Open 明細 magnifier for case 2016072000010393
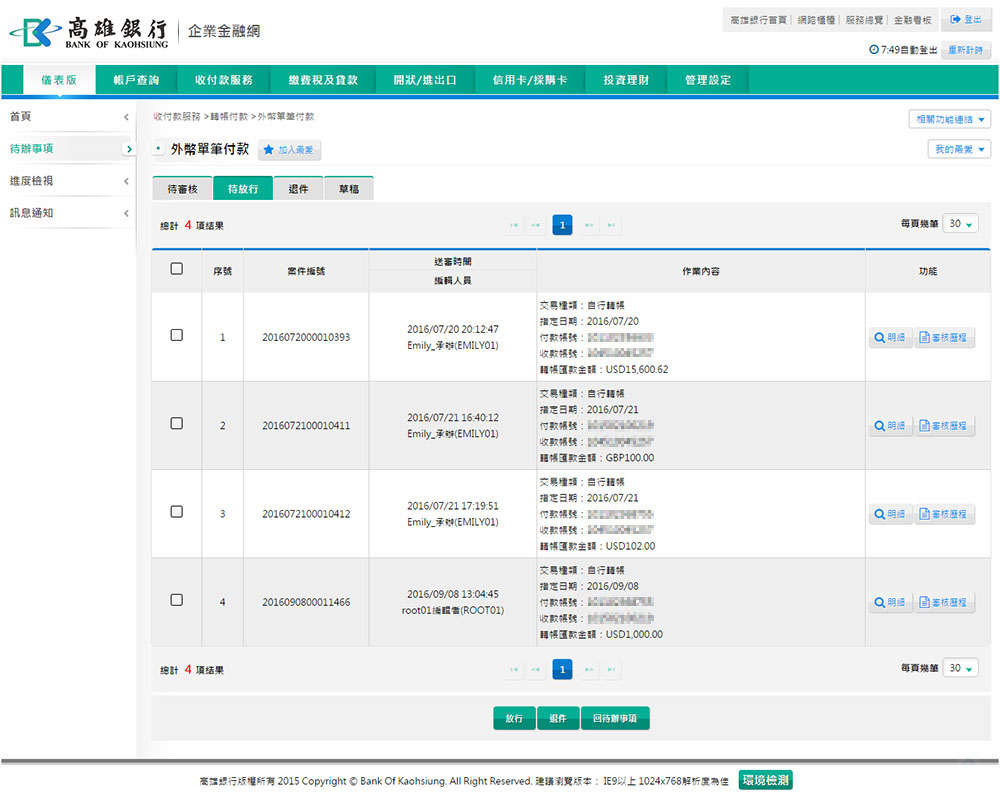Viewport: 1000px width, 802px height. point(889,337)
